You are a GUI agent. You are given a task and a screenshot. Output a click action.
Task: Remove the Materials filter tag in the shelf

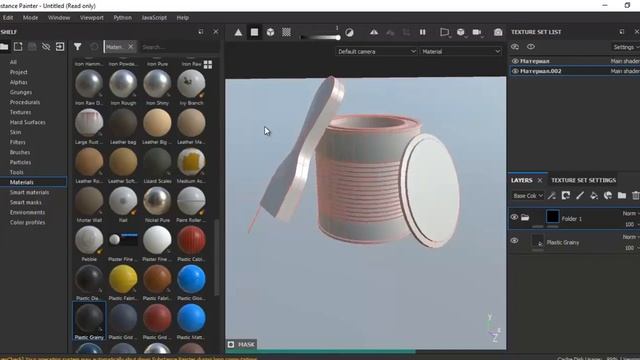tap(131, 47)
